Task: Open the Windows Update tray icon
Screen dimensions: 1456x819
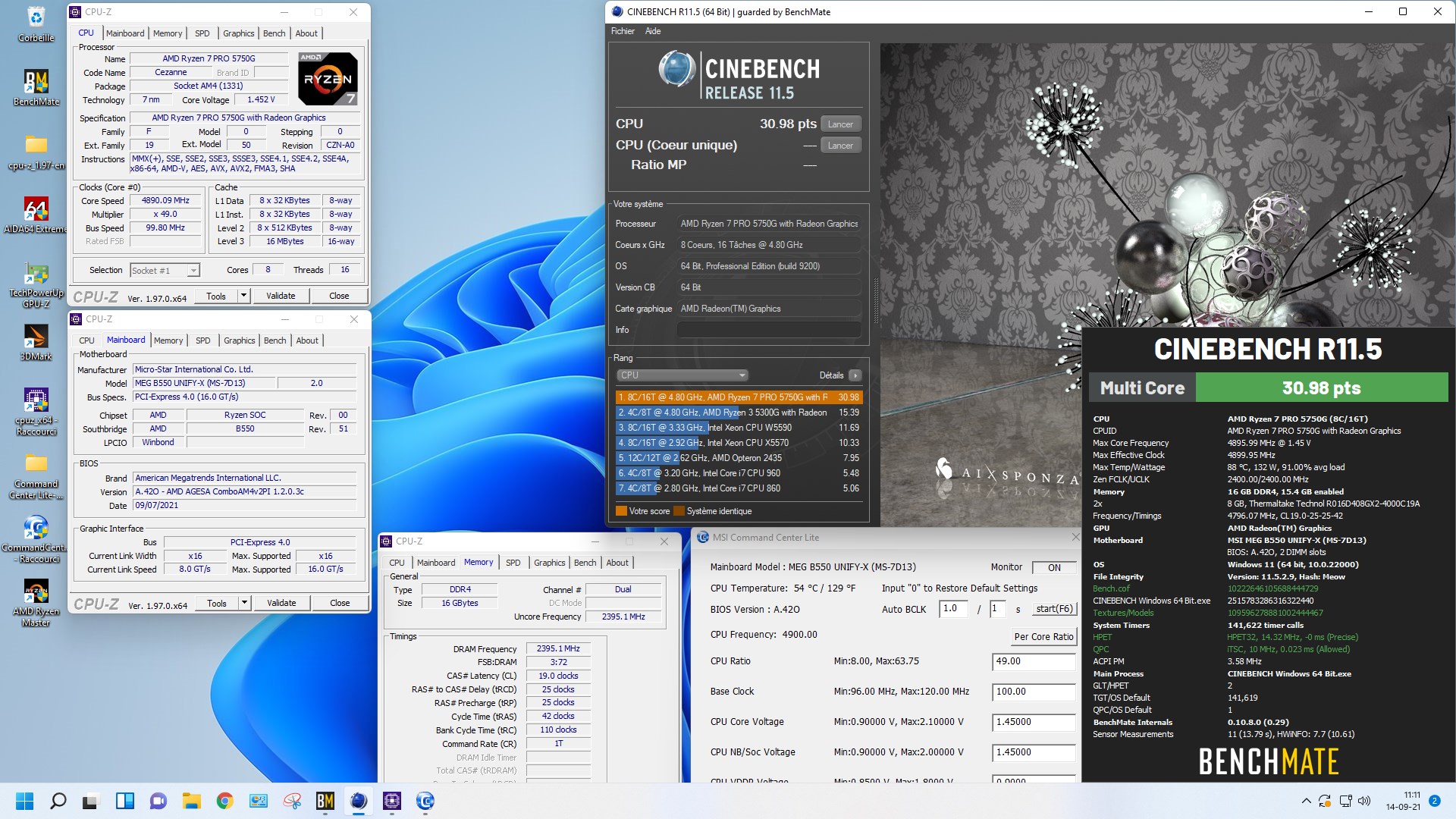Action: point(1325,801)
